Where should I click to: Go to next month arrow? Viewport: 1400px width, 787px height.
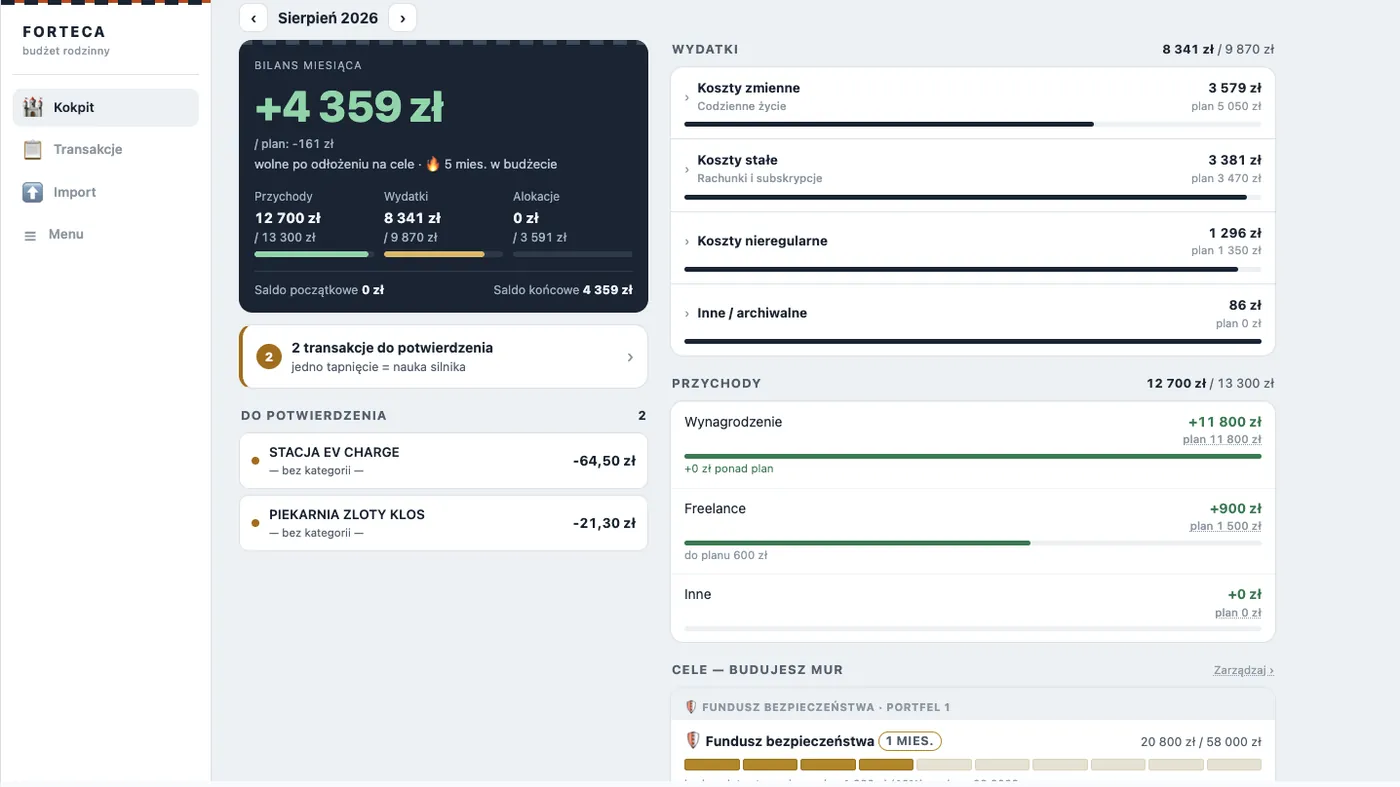[x=402, y=18]
